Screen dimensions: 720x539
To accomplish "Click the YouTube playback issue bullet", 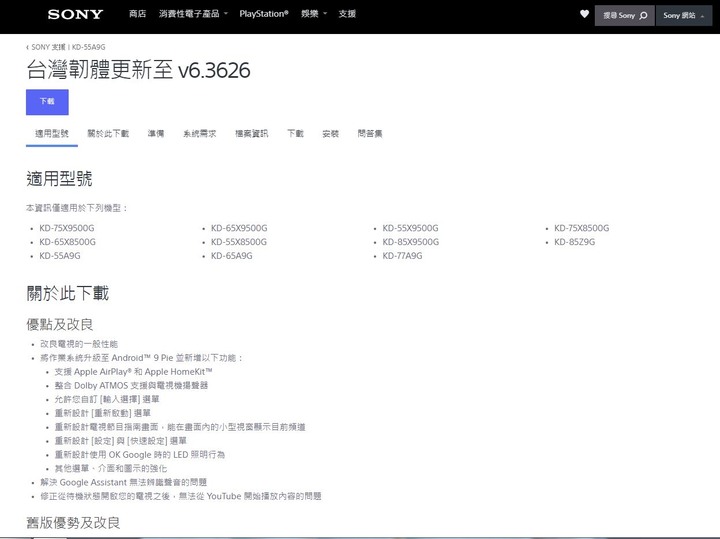I will tap(180, 496).
